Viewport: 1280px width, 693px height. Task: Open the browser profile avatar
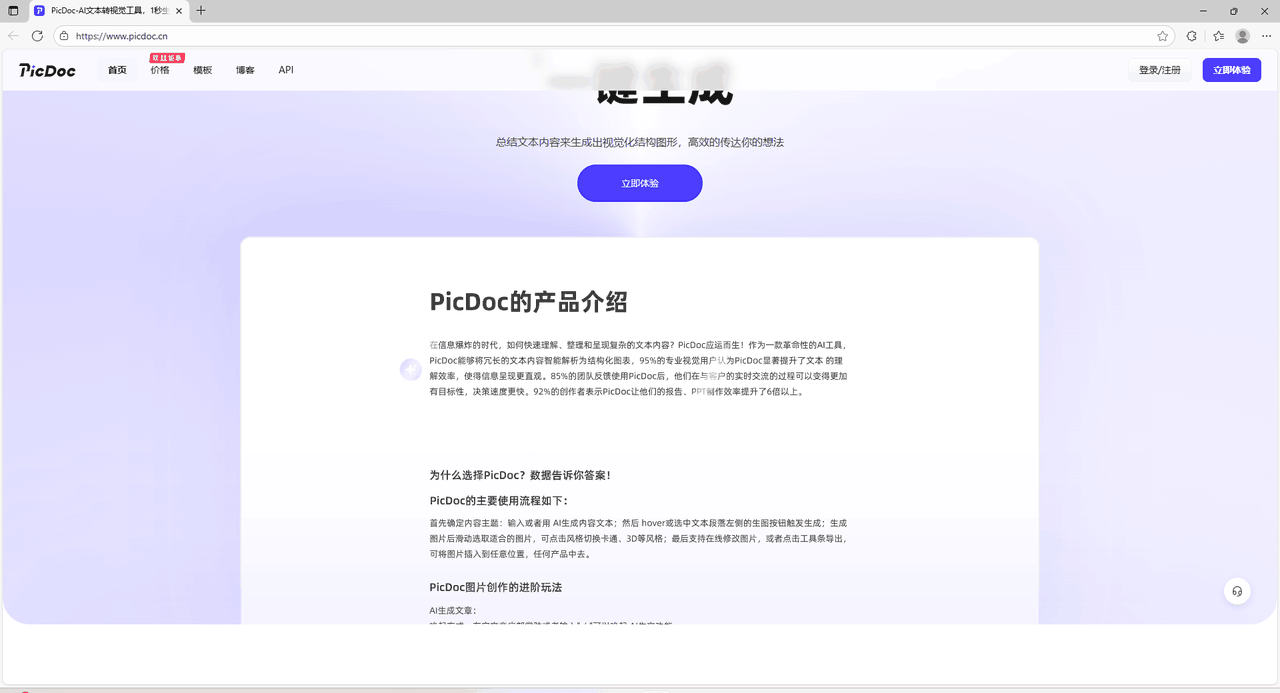(x=1243, y=36)
